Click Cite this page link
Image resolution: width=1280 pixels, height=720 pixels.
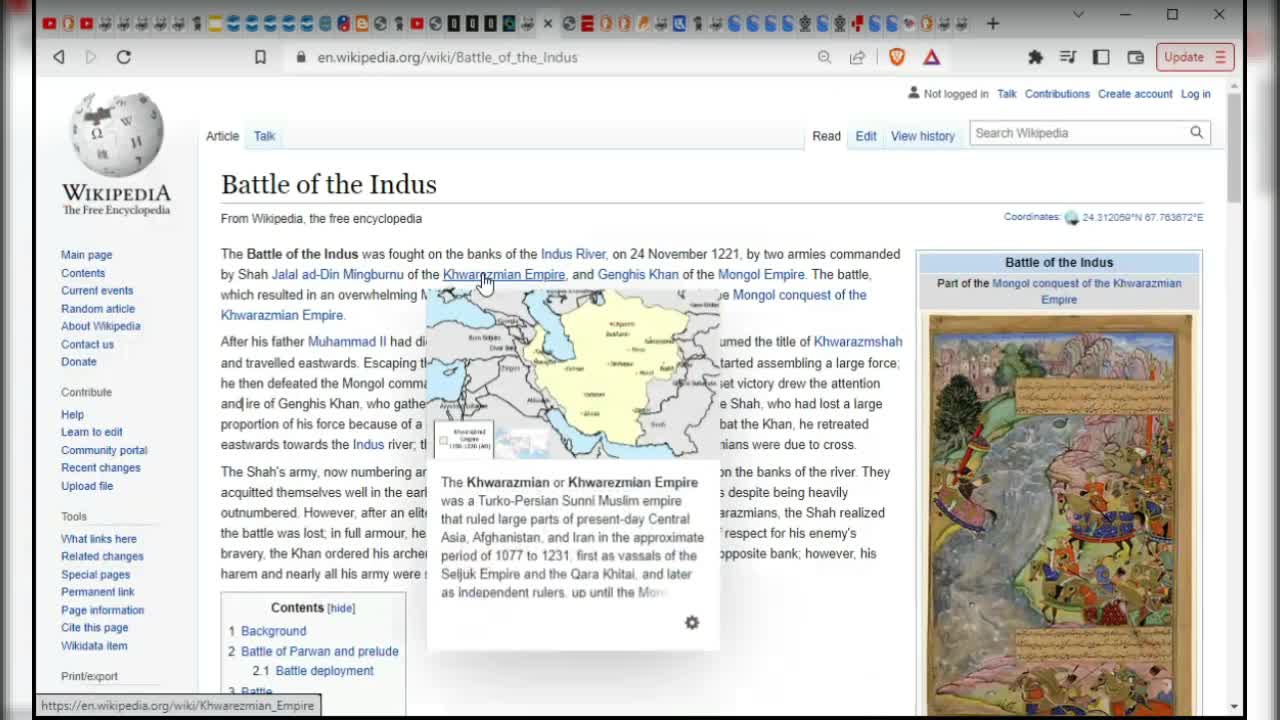95,628
